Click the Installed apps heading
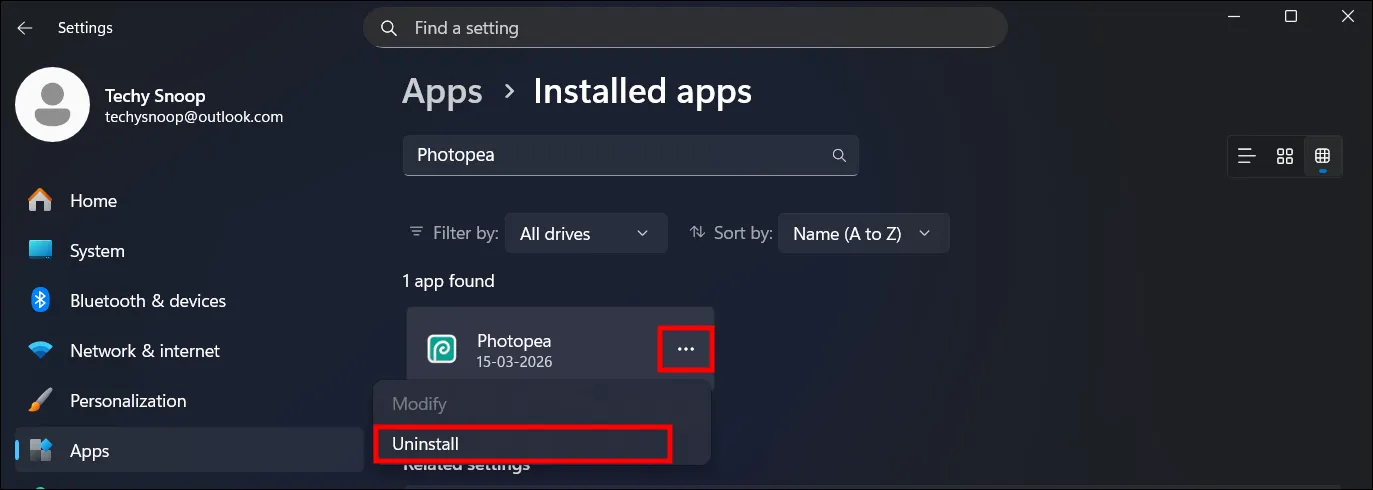The width and height of the screenshot is (1373, 490). pyautogui.click(x=642, y=92)
